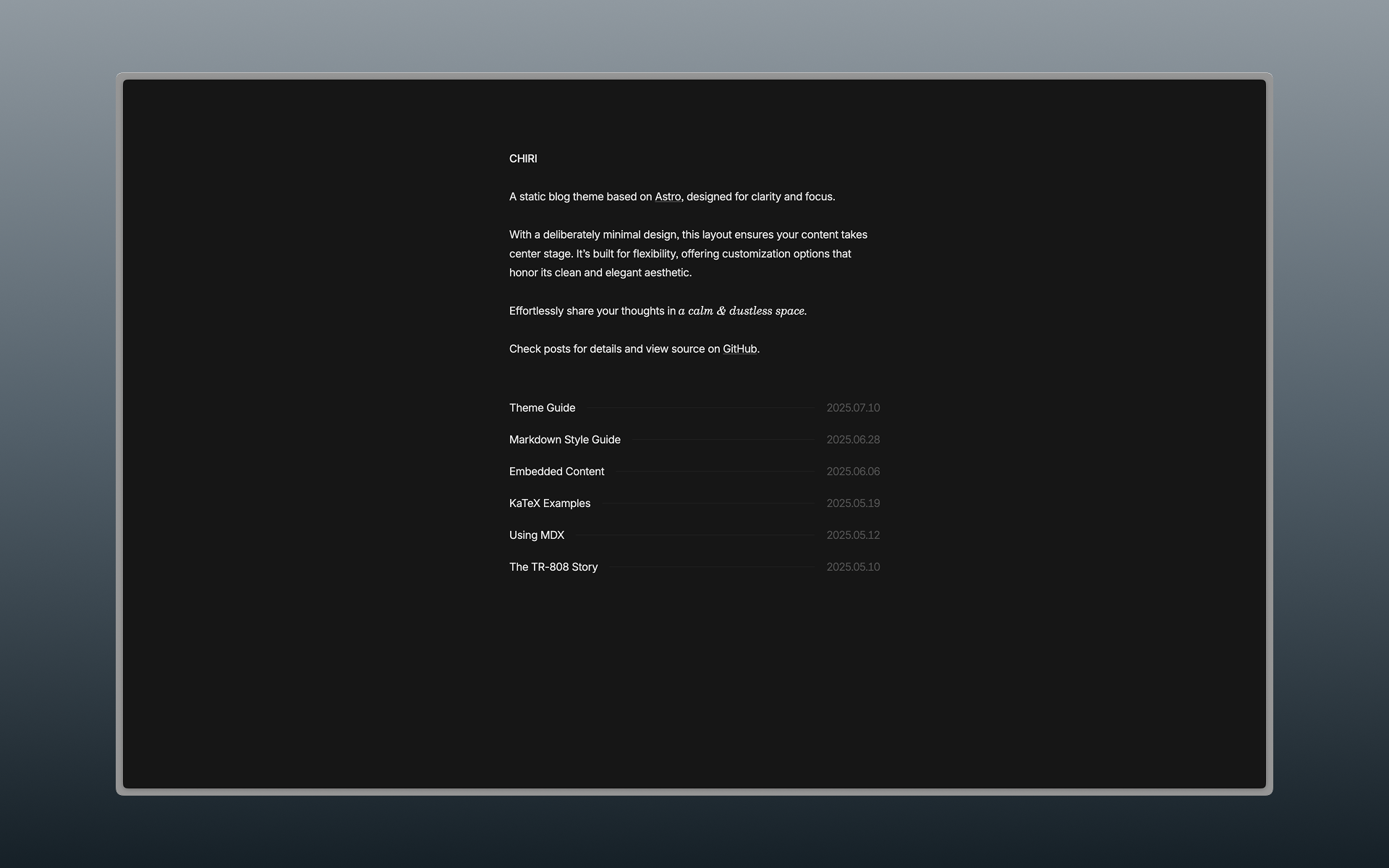Open The TR-808 Story post
1389x868 pixels.
553,566
